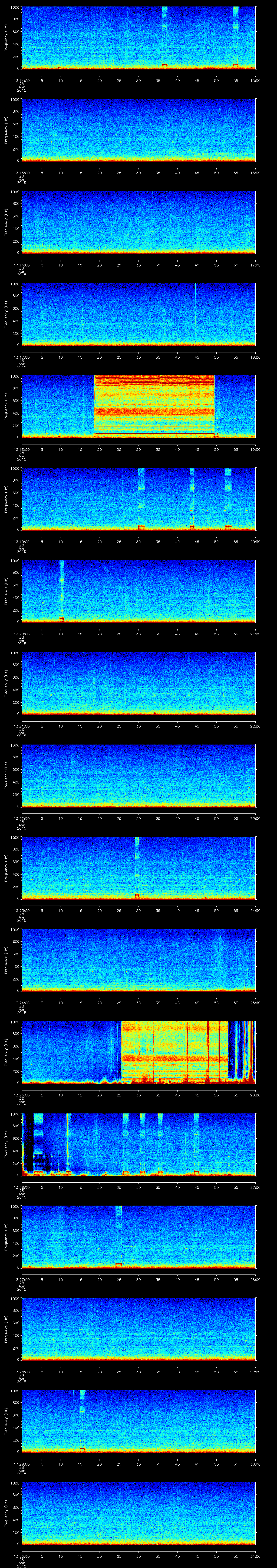
Task: Click the 13:23:00 start time label
Action: (x=21, y=910)
